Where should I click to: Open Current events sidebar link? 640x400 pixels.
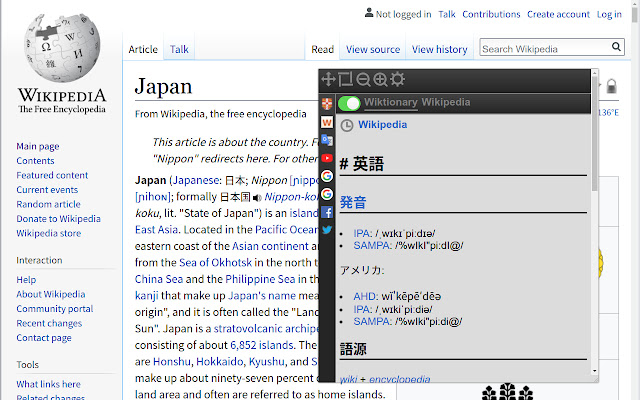47,190
